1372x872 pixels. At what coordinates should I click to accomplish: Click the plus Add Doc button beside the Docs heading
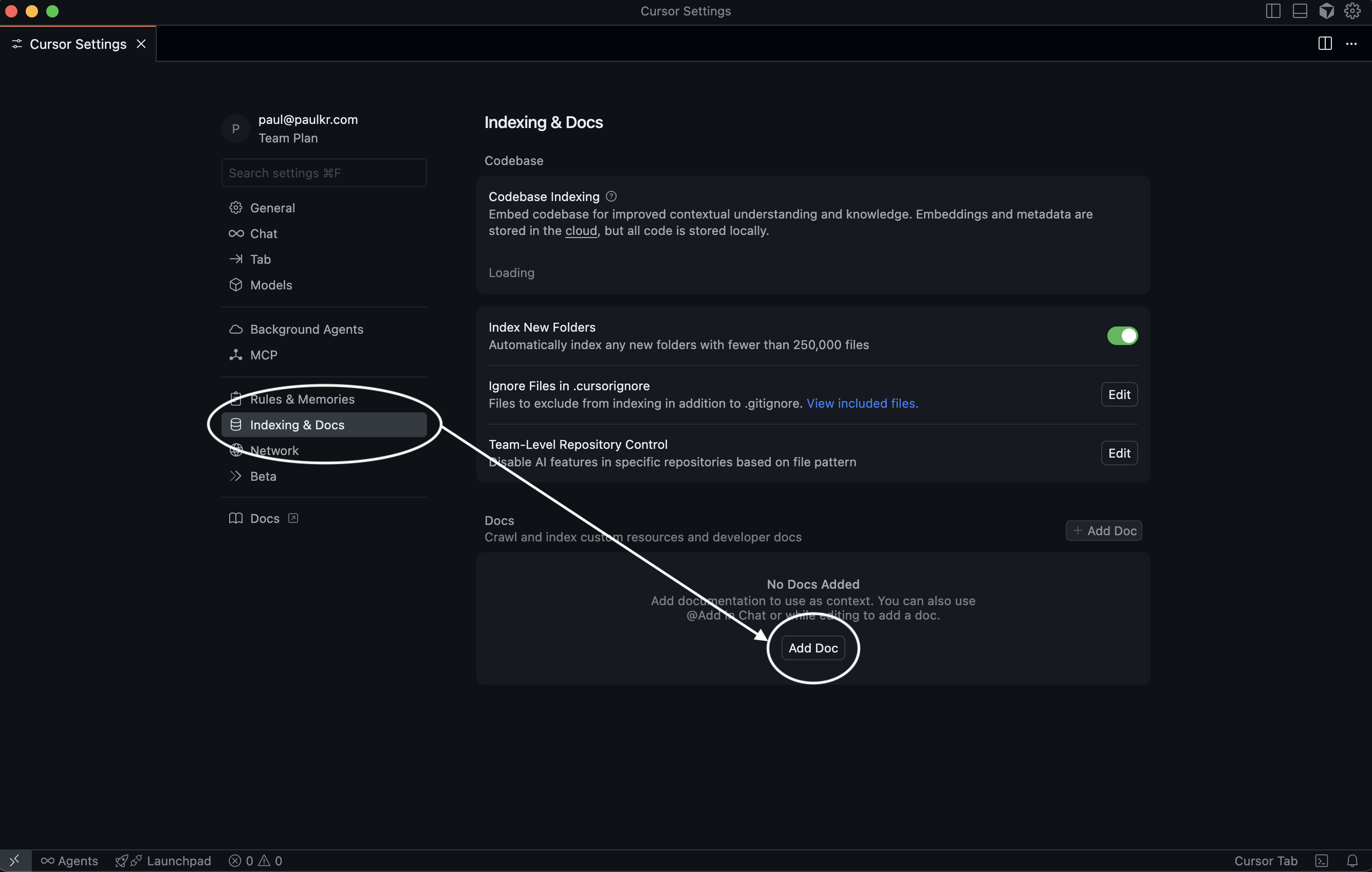1104,531
